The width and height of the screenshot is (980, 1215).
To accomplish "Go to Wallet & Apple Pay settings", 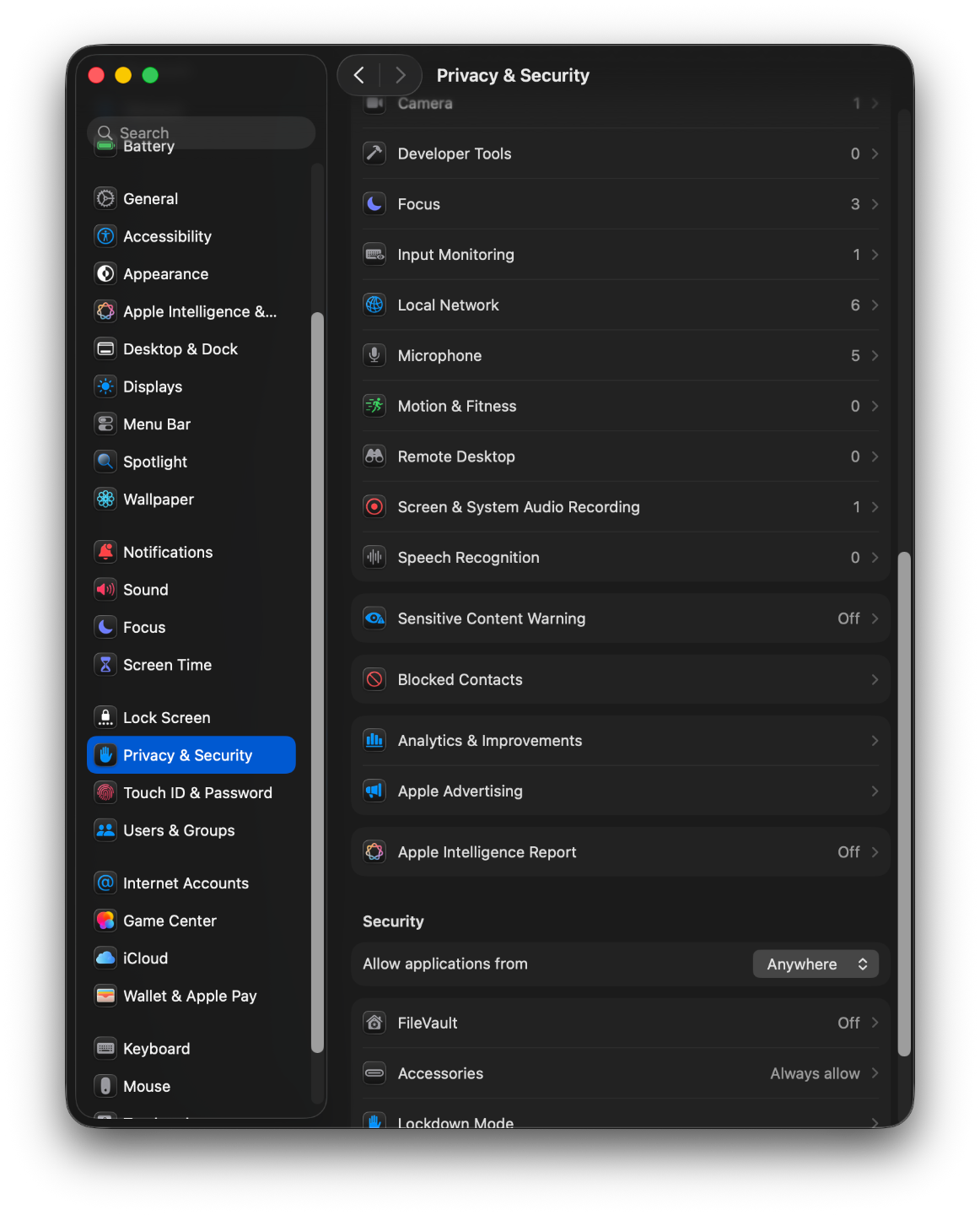I will point(190,996).
